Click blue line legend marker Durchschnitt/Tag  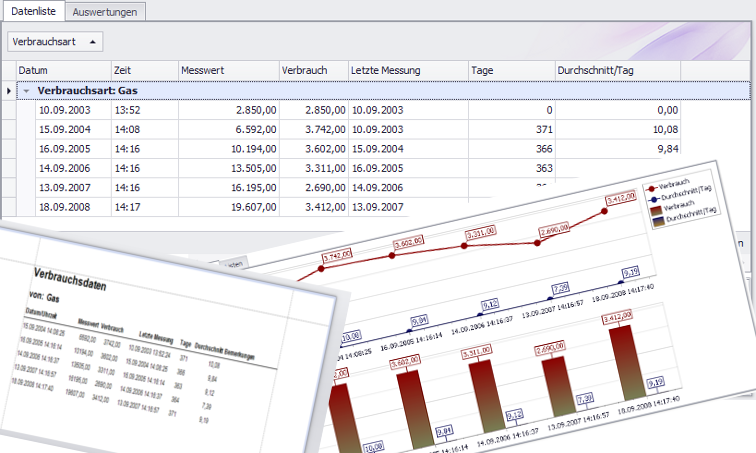[654, 199]
